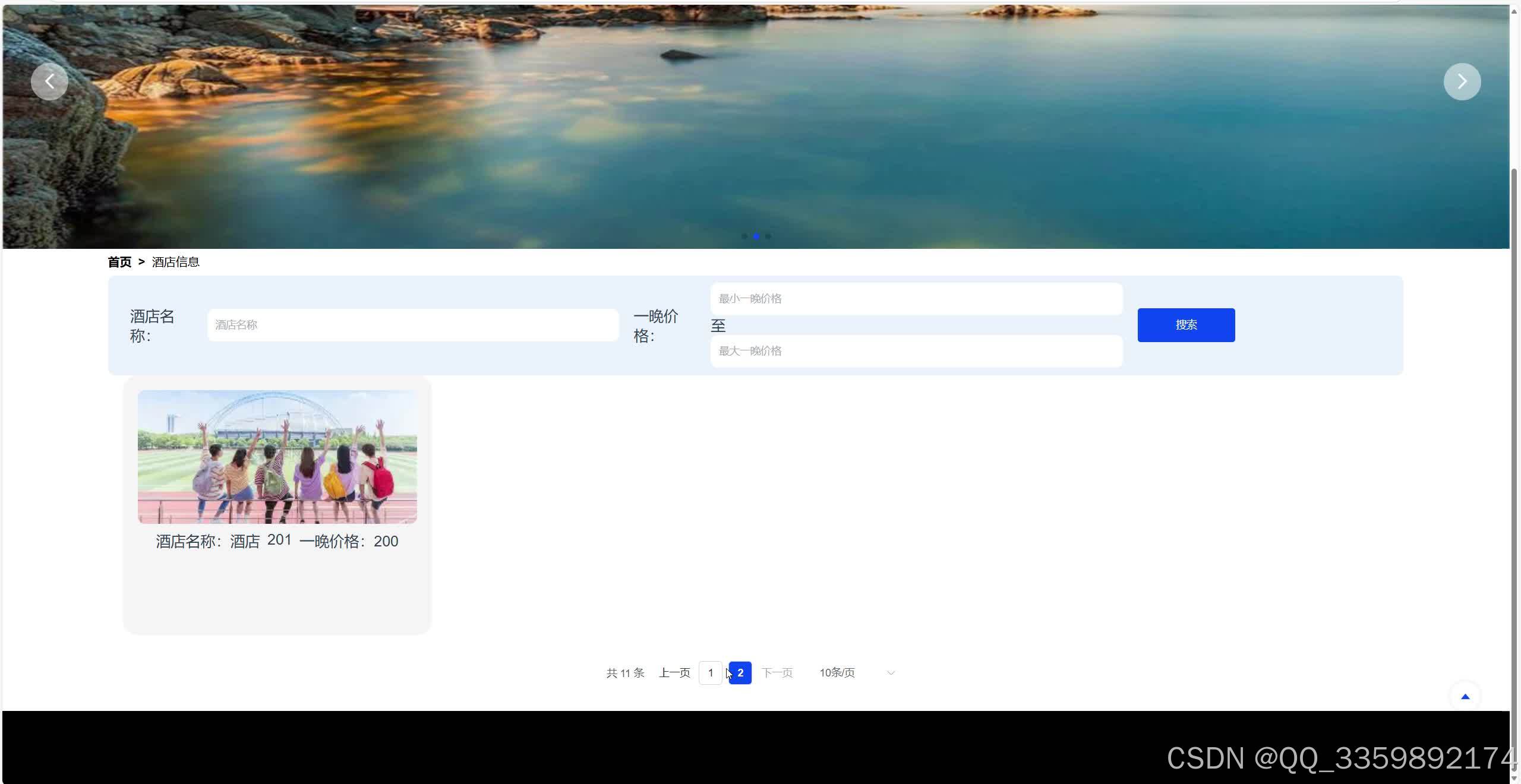Viewport: 1521px width, 784px height.
Task: Click 下一页 pagination button
Action: tap(777, 673)
